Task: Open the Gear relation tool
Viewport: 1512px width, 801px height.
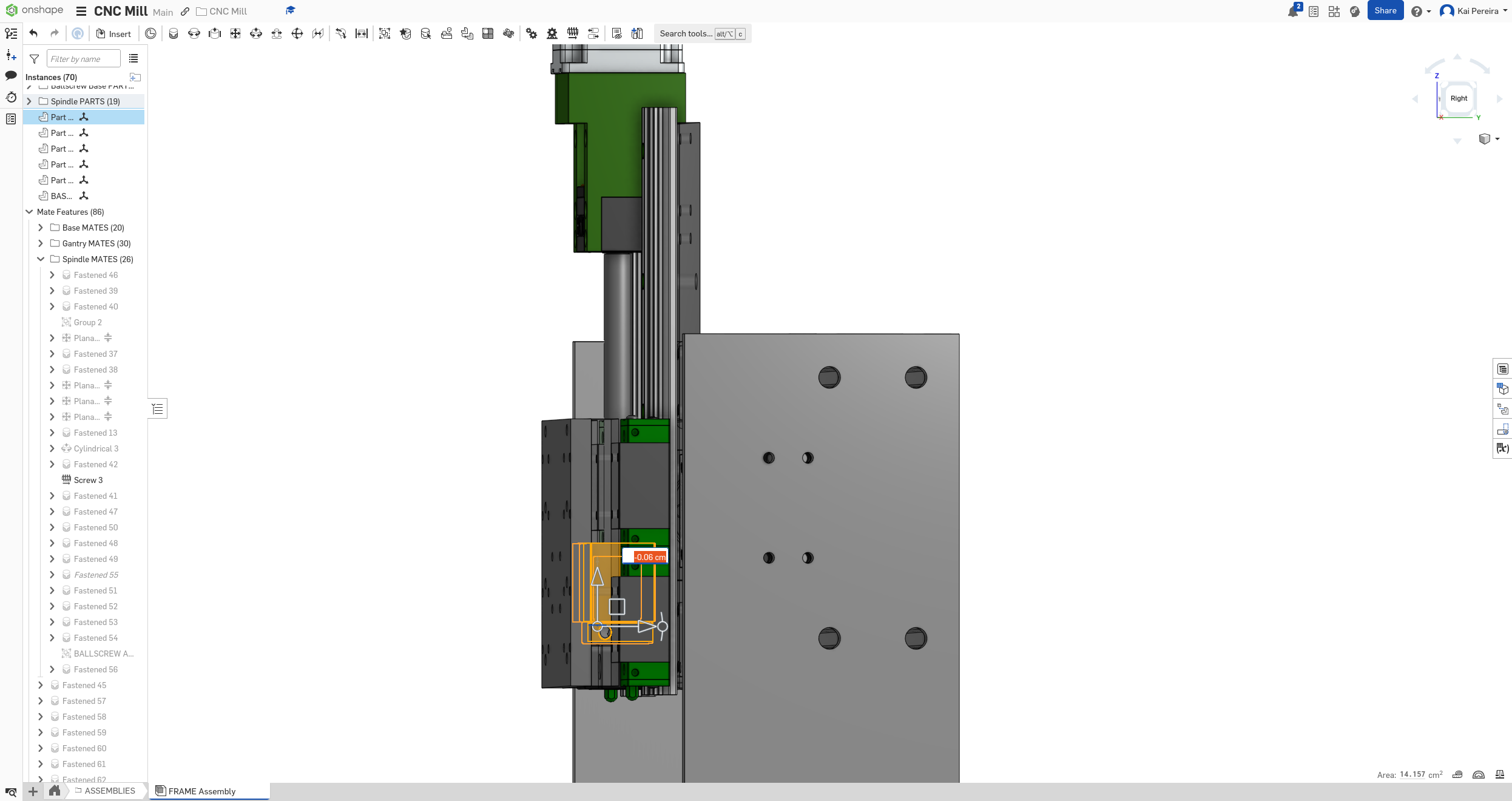Action: (532, 33)
